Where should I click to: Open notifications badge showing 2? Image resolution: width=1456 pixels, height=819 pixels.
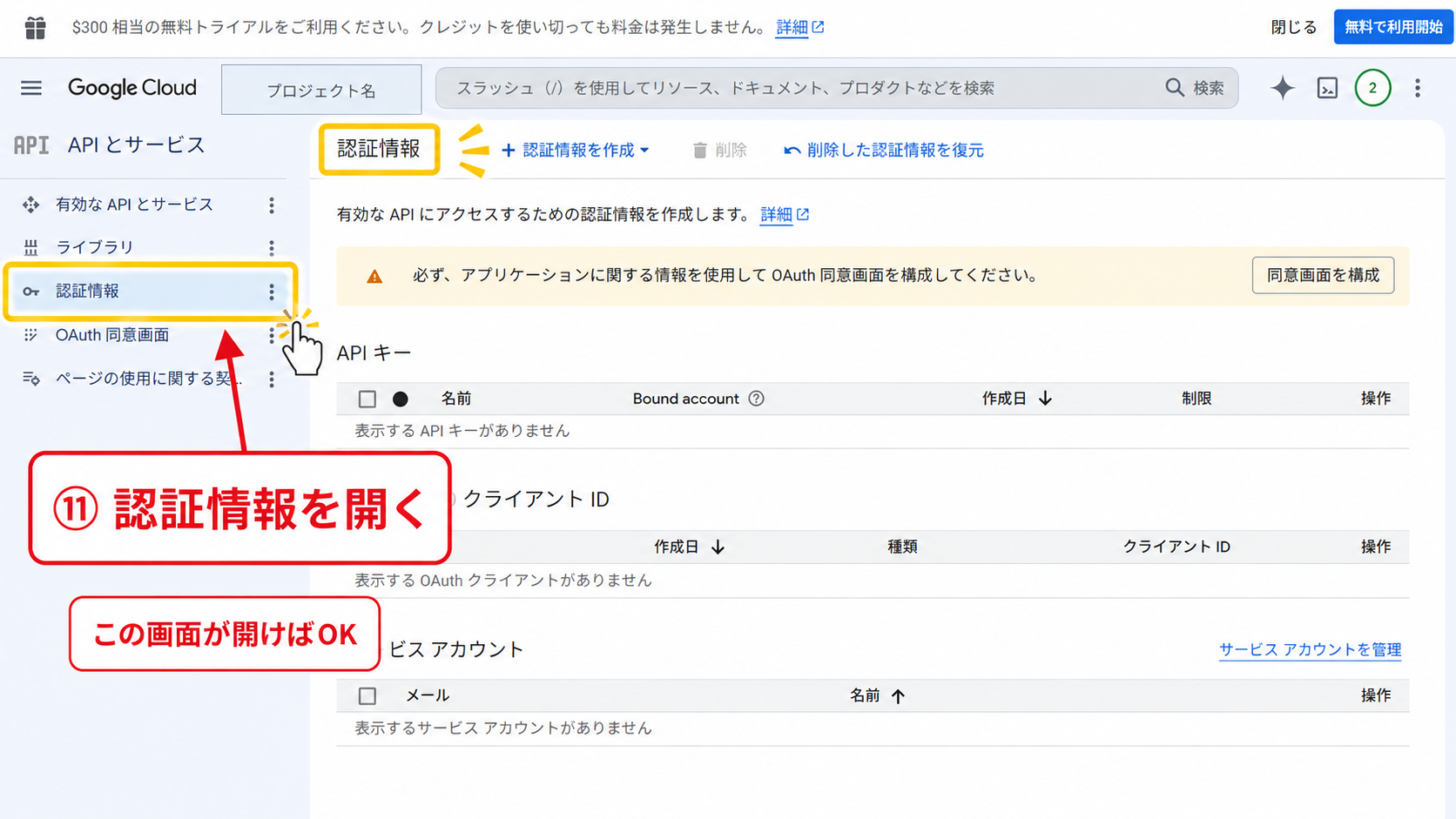[x=1372, y=88]
